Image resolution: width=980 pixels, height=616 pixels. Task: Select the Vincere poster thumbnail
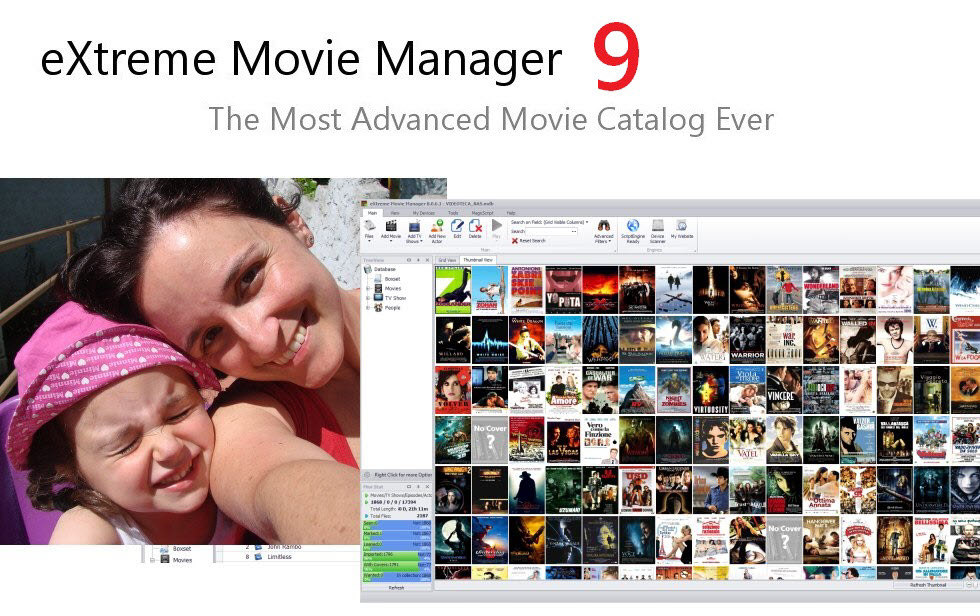pyautogui.click(x=784, y=390)
